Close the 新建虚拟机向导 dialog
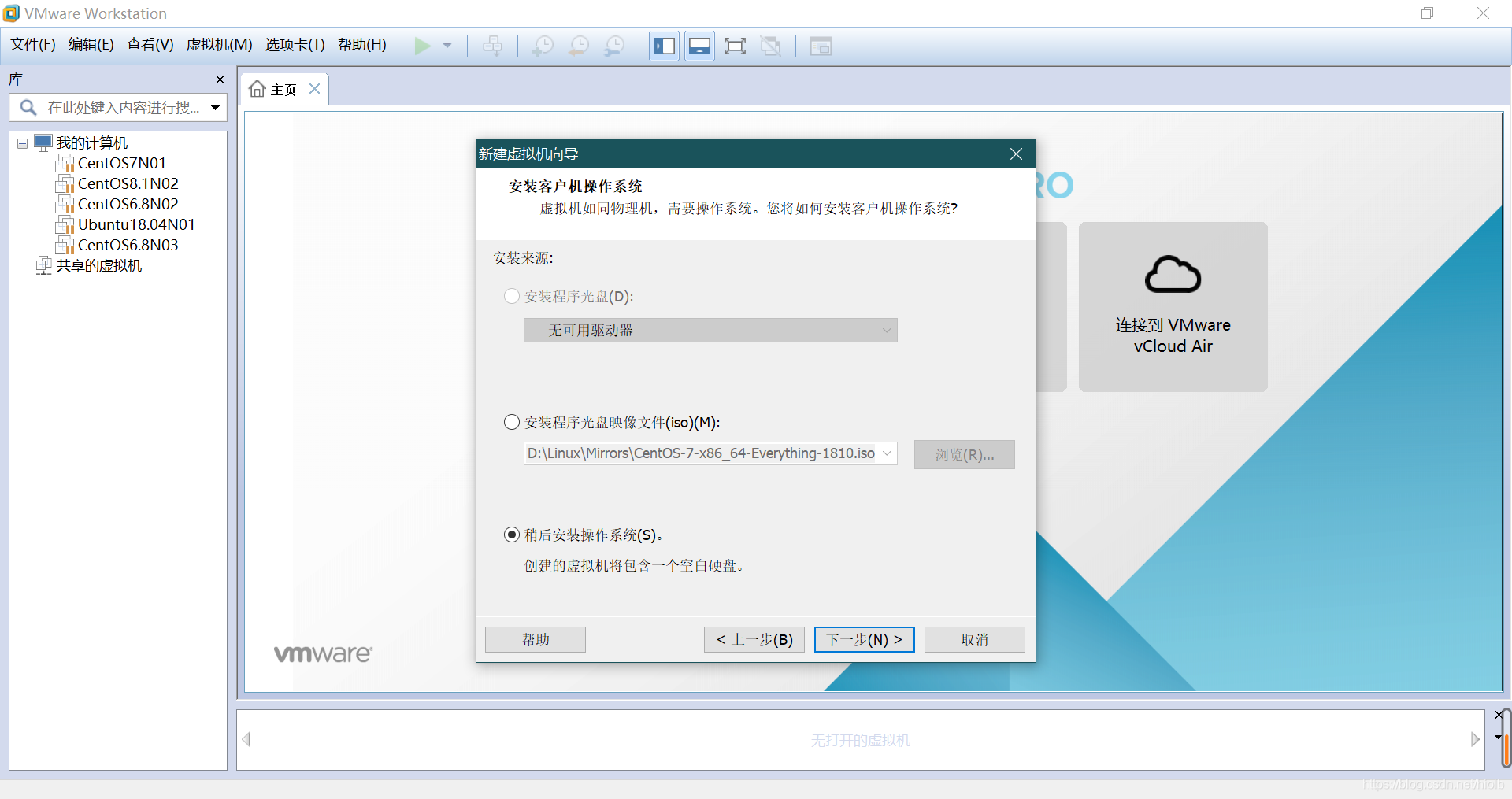 point(1016,154)
